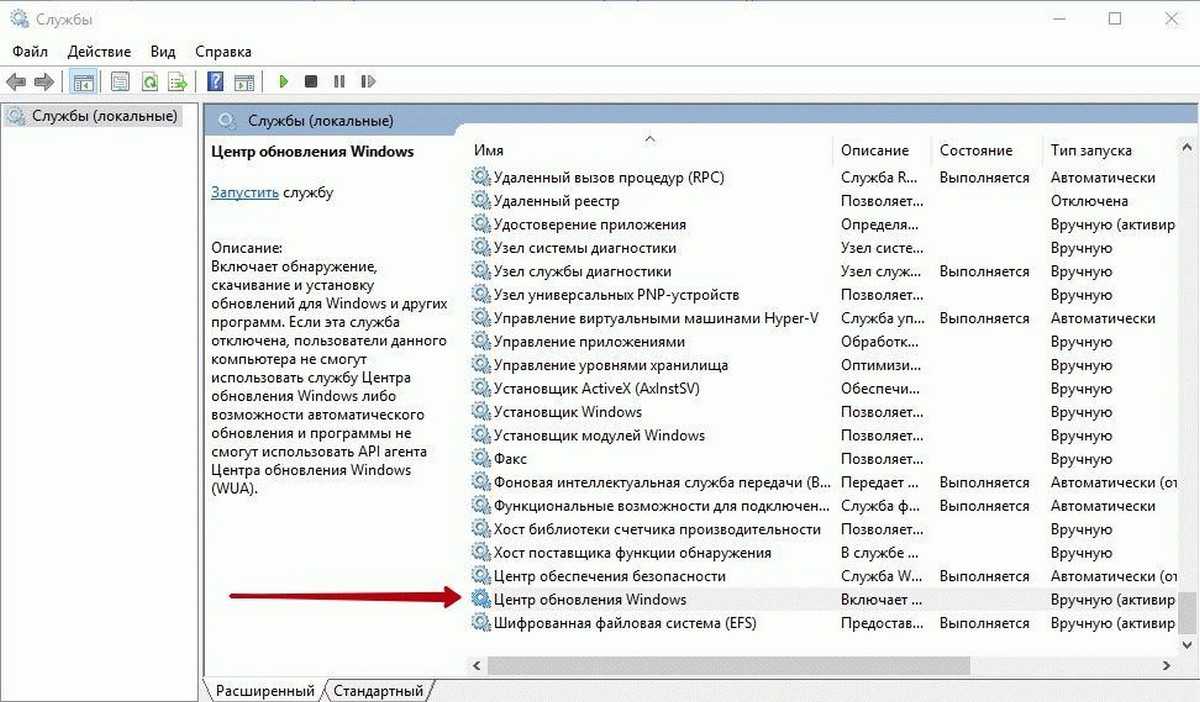Click the Pause service icon

339,82
